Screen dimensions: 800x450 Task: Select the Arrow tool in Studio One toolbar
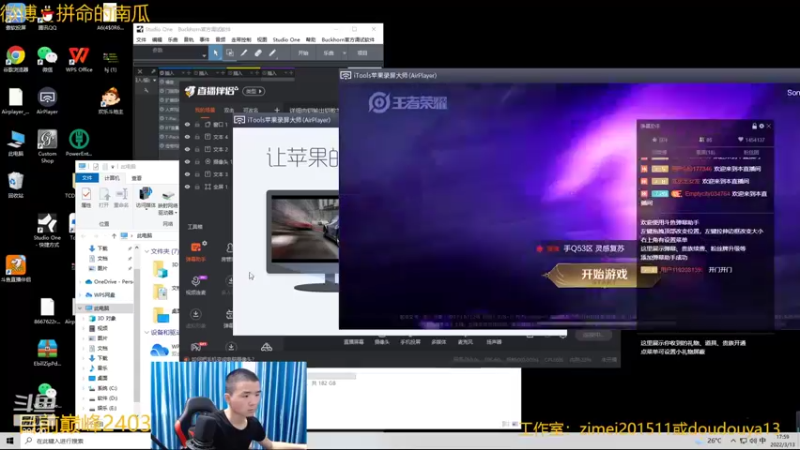[215, 53]
